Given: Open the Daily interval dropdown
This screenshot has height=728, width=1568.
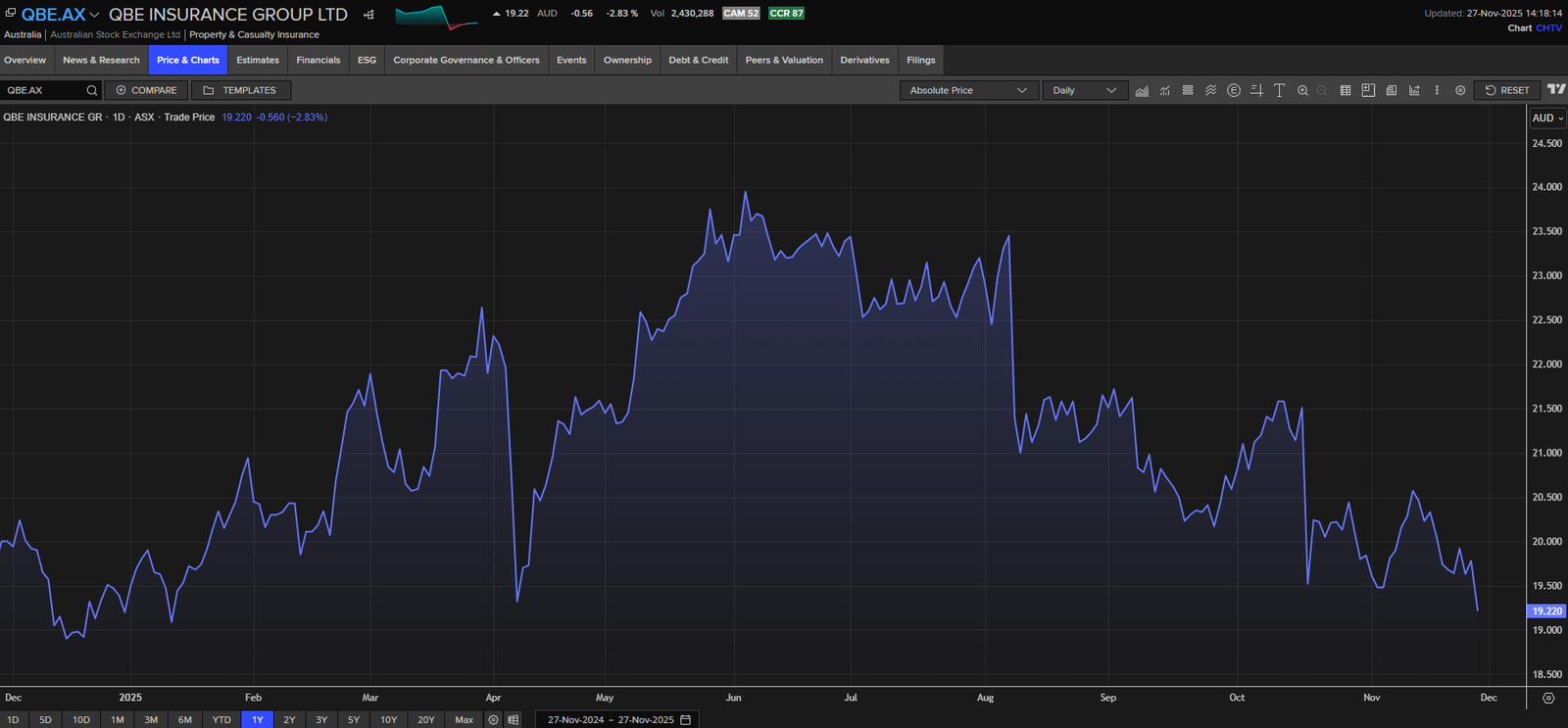Looking at the screenshot, I should (1084, 90).
